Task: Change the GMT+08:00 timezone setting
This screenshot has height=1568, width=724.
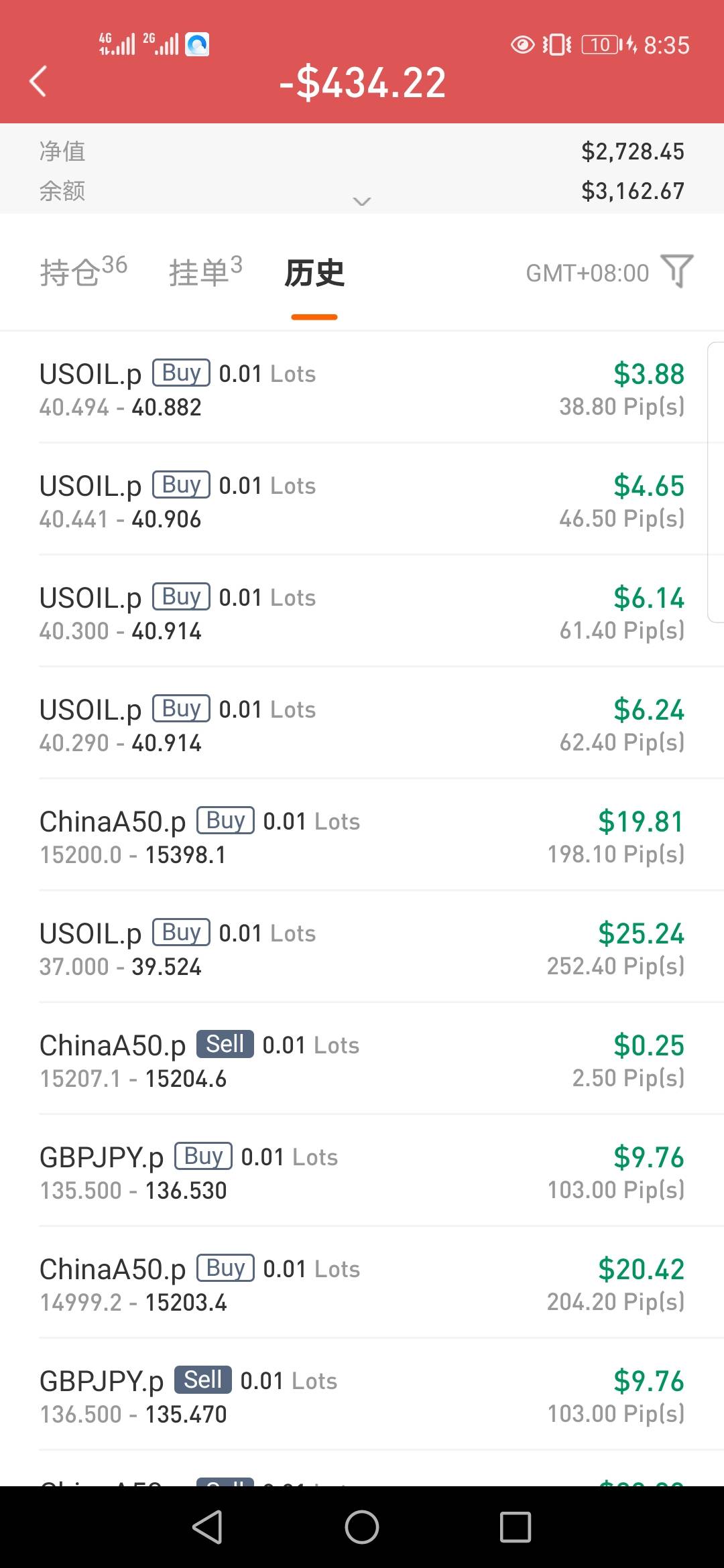Action: (587, 273)
